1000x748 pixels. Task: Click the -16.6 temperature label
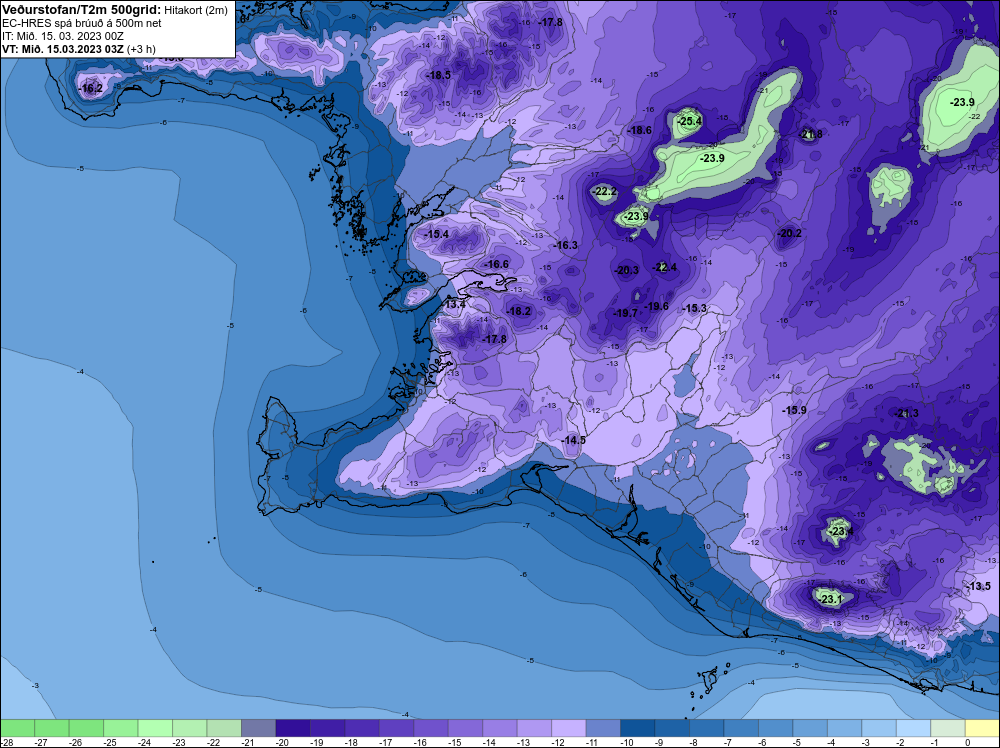497,264
